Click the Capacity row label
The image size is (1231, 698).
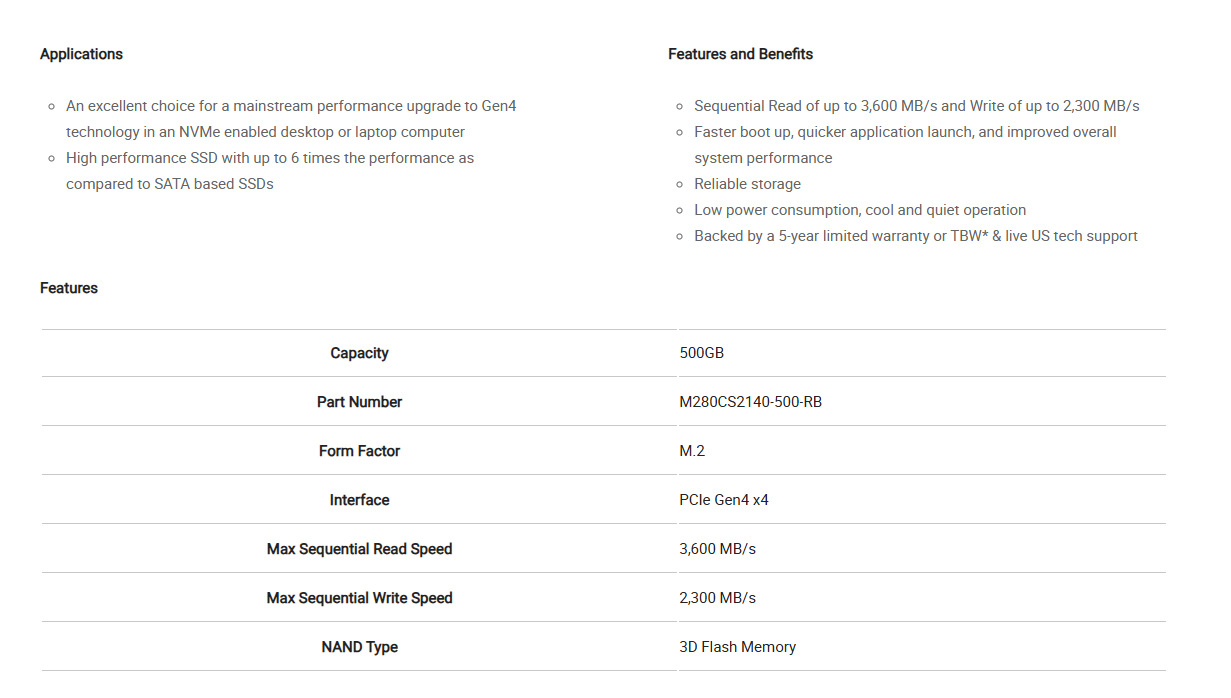pos(359,353)
